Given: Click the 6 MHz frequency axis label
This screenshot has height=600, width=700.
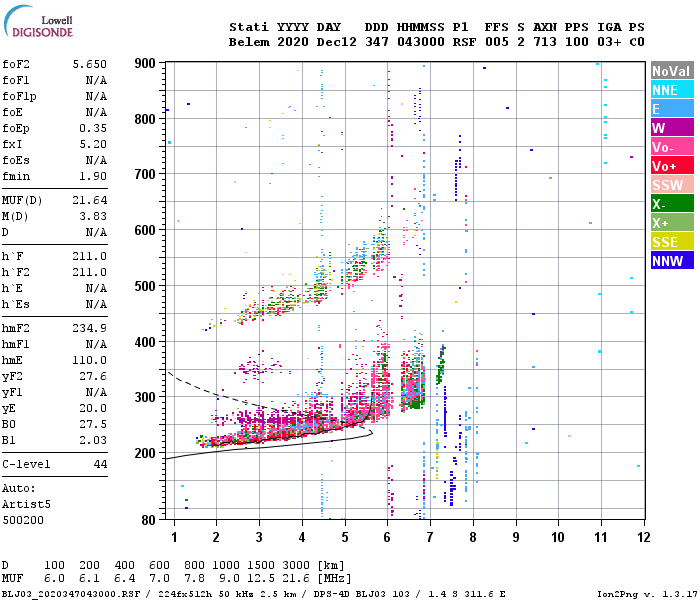Looking at the screenshot, I should 387,537.
